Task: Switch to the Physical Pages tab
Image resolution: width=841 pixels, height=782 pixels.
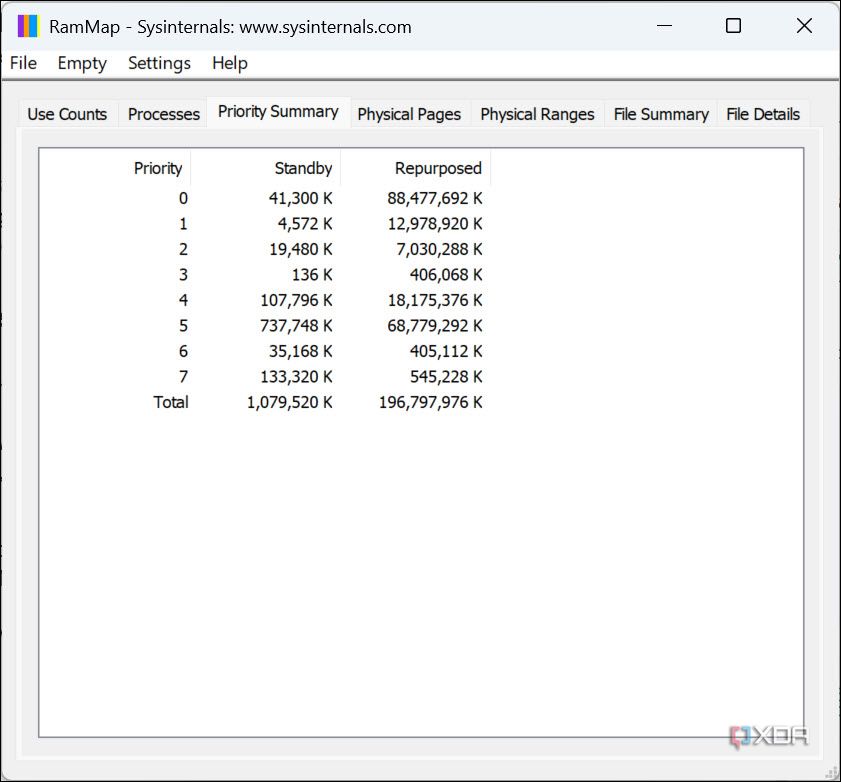Action: [409, 114]
